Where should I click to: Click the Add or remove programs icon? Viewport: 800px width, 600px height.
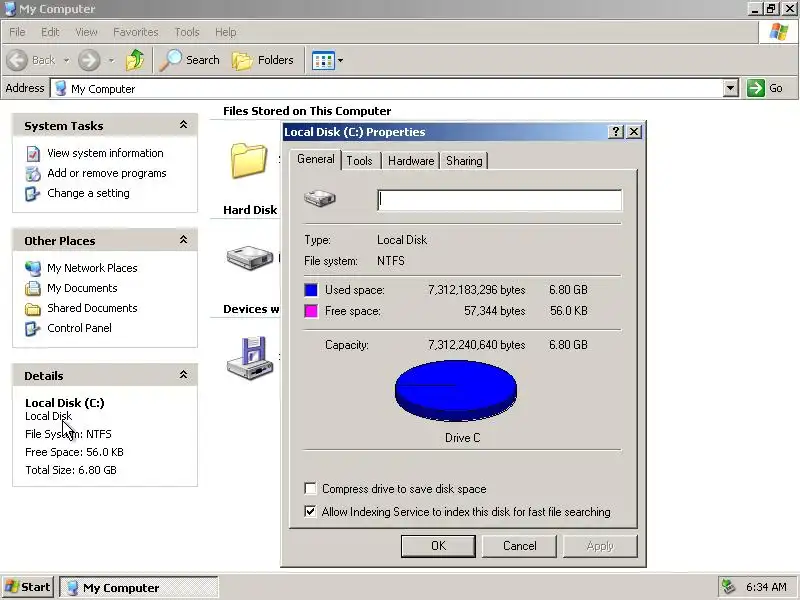tap(33, 173)
